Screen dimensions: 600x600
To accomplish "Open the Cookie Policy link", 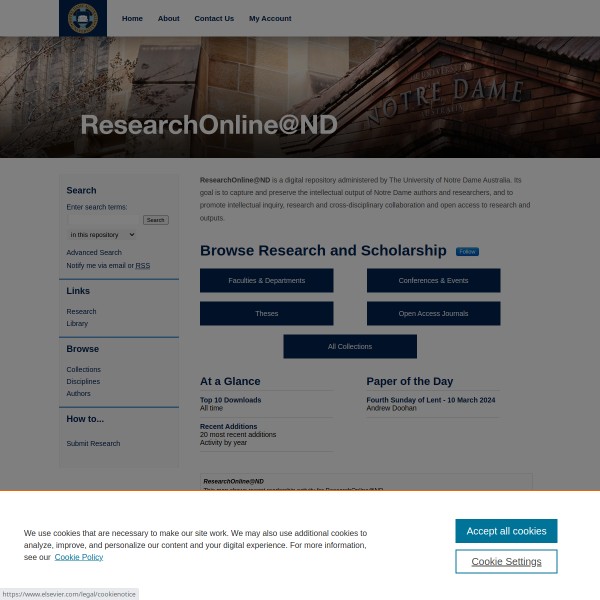I will [78, 557].
